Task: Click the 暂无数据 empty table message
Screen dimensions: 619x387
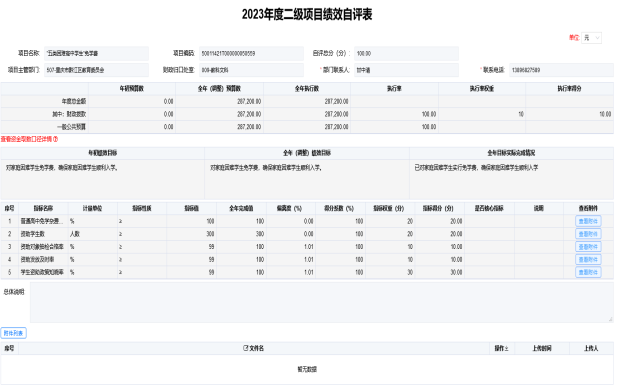Action: click(x=307, y=369)
